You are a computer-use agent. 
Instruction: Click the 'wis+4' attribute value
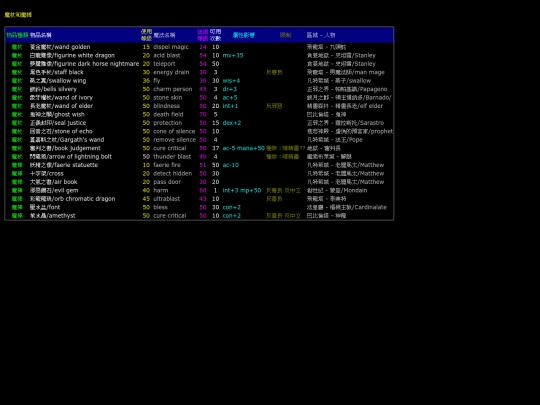click(x=231, y=81)
